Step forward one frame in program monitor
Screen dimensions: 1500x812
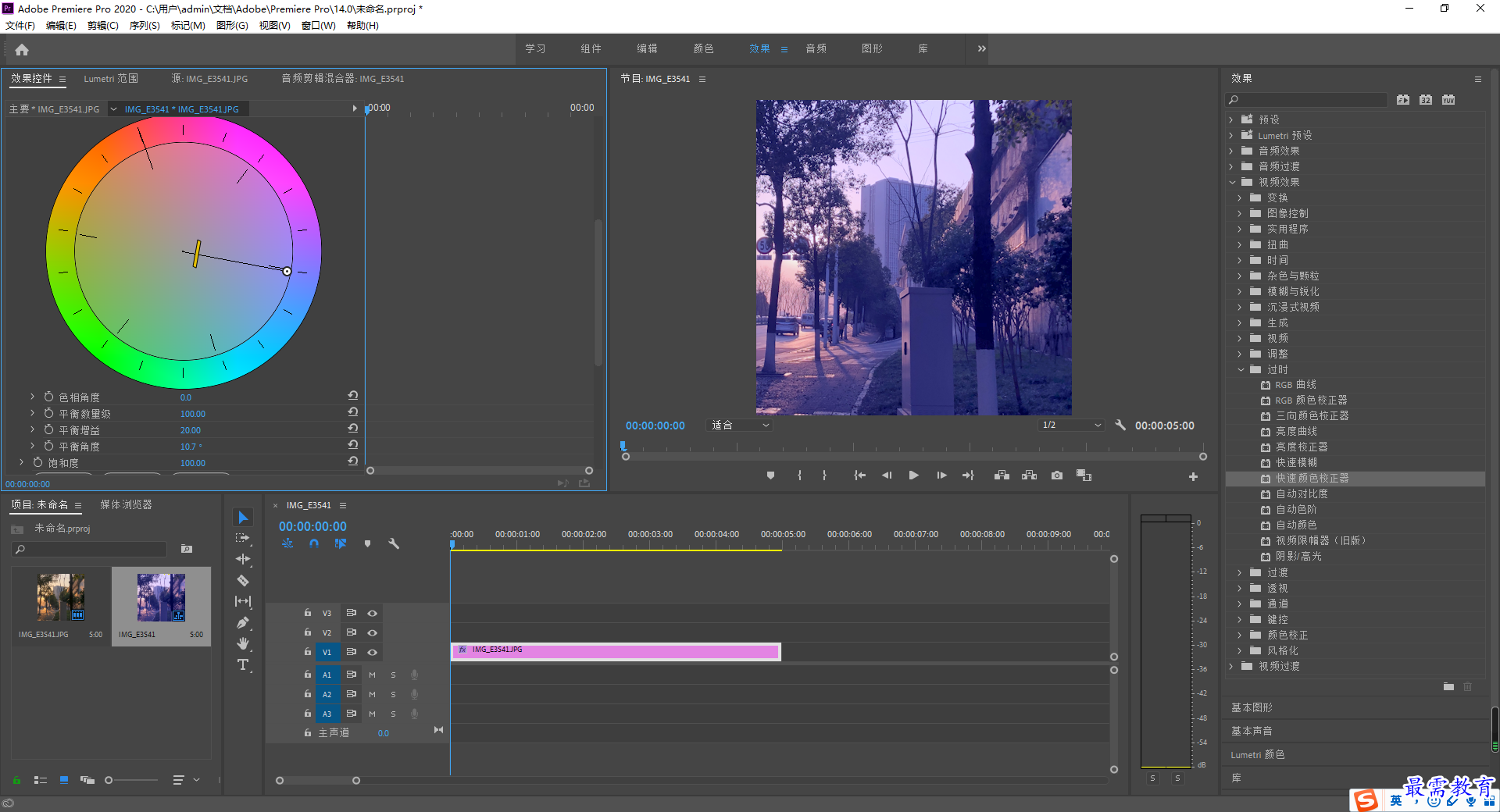pyautogui.click(x=941, y=475)
